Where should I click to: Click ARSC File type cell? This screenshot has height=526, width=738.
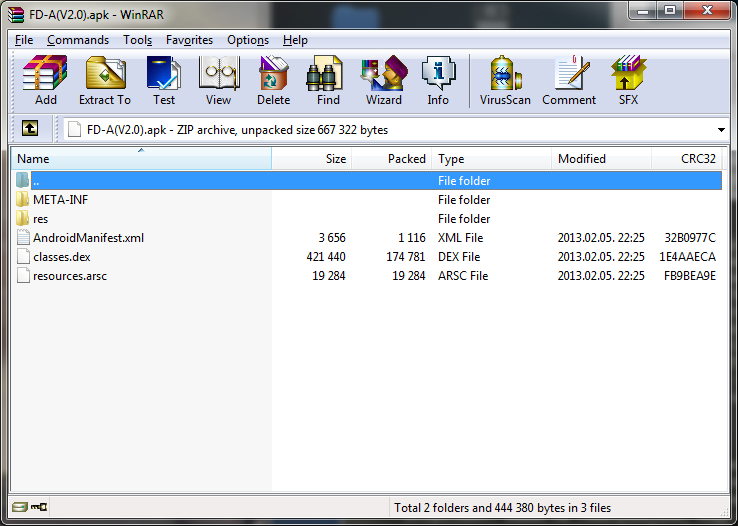pos(463,276)
